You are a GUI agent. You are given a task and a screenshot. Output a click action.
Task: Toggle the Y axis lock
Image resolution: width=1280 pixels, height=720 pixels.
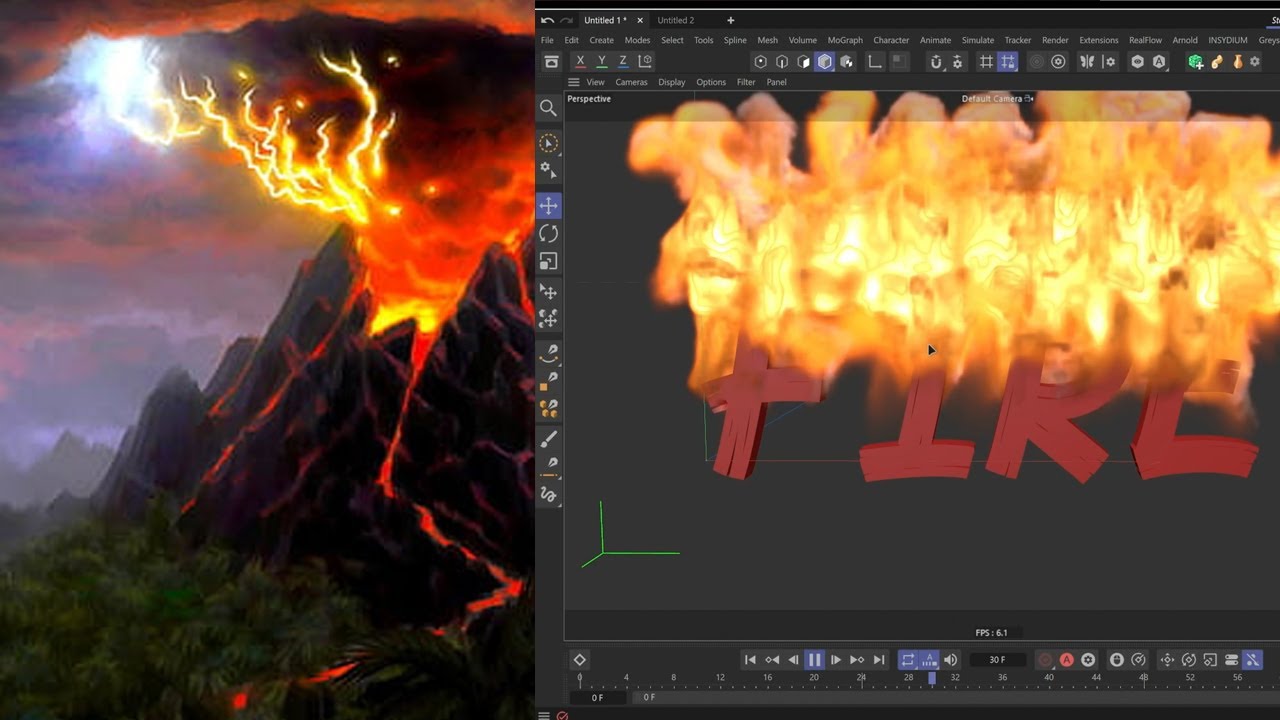point(602,62)
